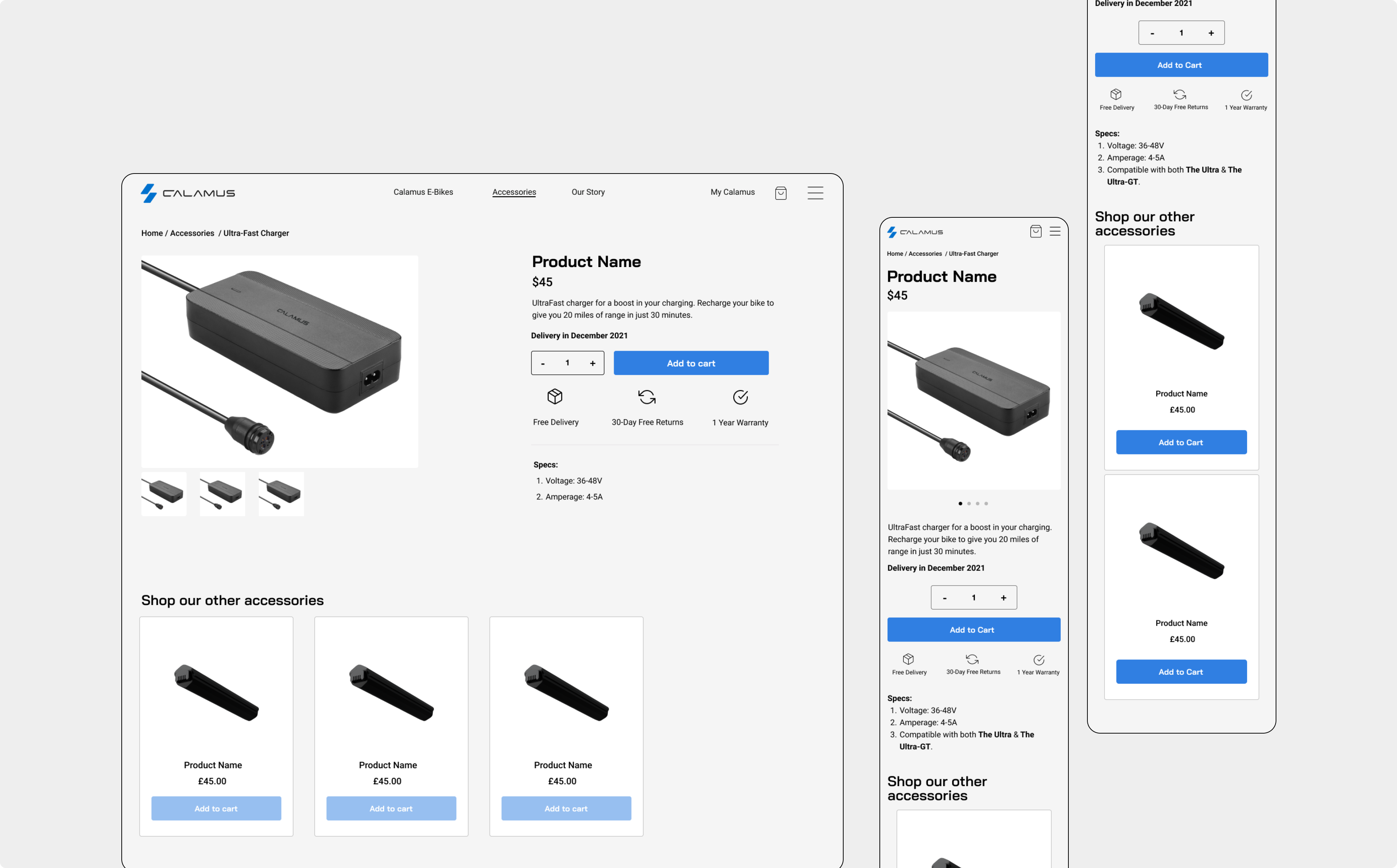Click Home in the desktop breadcrumb
This screenshot has height=868, width=1397.
click(x=152, y=233)
